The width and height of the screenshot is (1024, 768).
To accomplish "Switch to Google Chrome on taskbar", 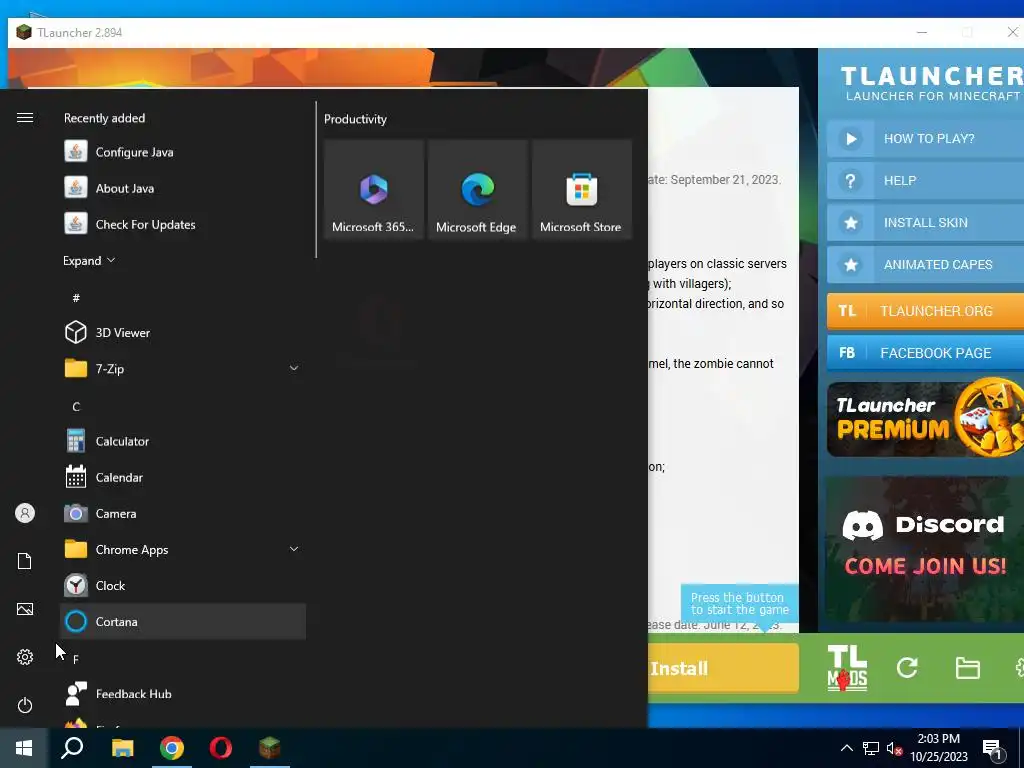I will (172, 748).
